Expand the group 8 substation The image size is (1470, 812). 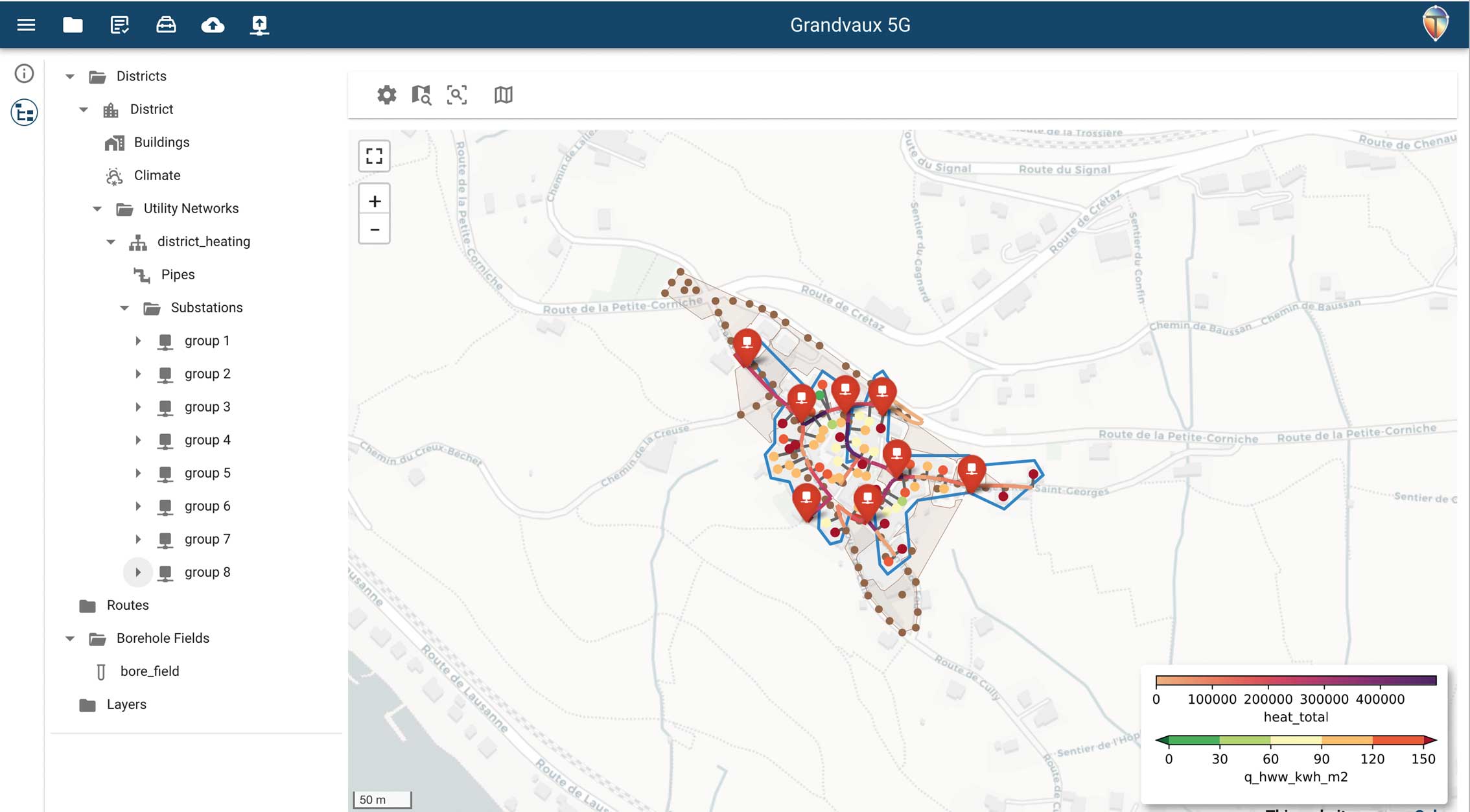coord(138,572)
